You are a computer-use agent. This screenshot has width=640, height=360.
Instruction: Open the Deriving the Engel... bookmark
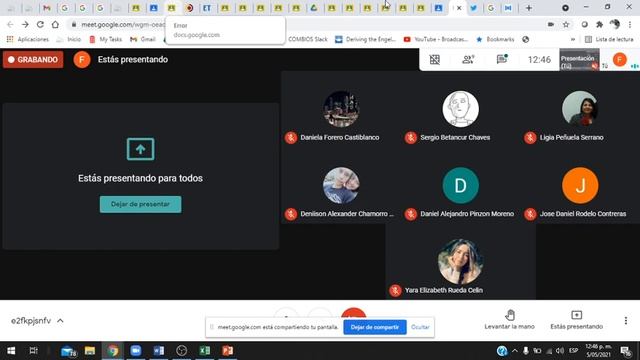pyautogui.click(x=365, y=39)
